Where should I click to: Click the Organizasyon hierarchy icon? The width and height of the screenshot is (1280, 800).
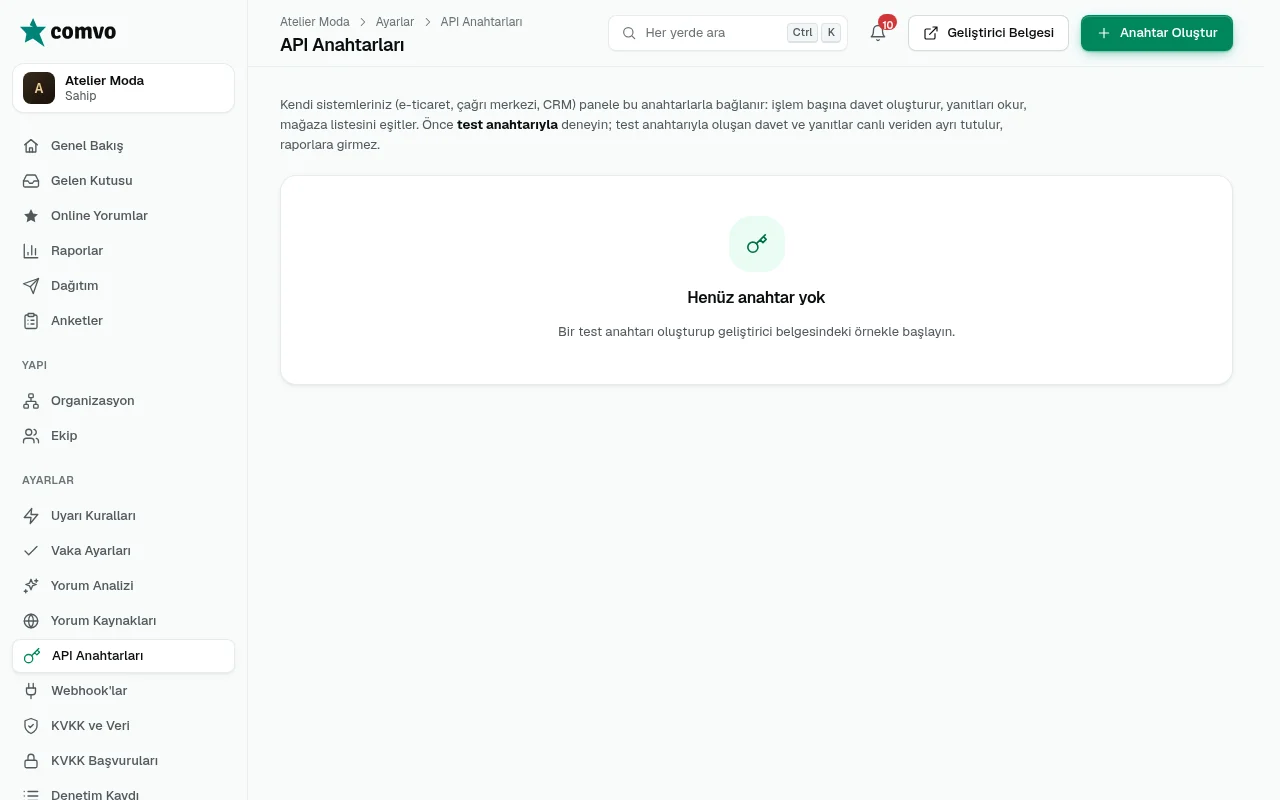(x=31, y=401)
